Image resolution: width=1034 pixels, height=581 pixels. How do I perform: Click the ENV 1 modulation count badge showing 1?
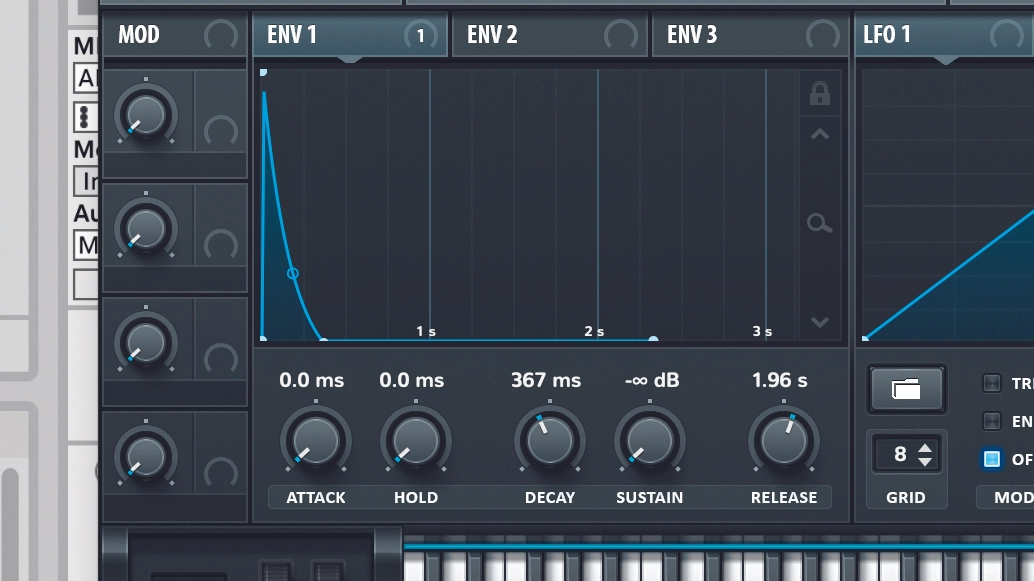[x=421, y=35]
